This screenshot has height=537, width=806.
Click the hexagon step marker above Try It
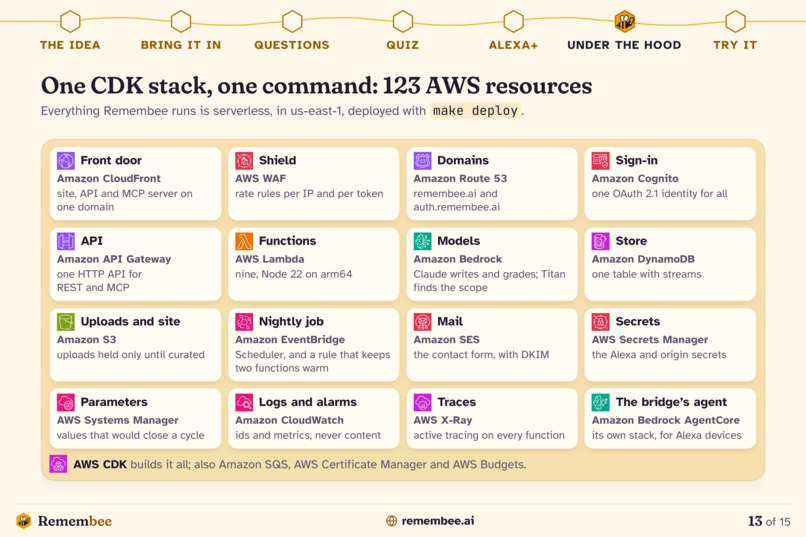click(736, 22)
